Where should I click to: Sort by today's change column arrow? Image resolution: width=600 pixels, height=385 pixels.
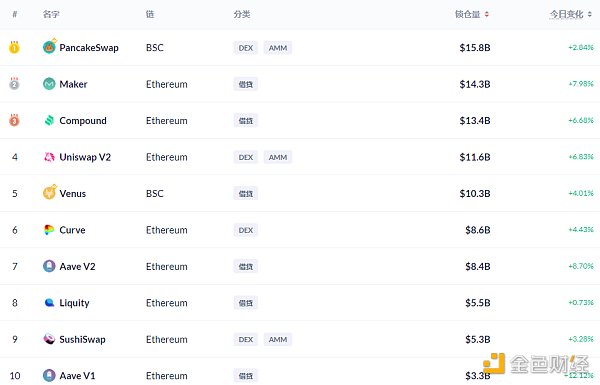click(590, 14)
